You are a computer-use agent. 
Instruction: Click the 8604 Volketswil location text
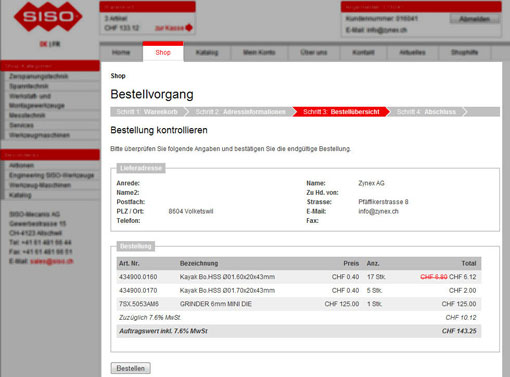click(191, 211)
